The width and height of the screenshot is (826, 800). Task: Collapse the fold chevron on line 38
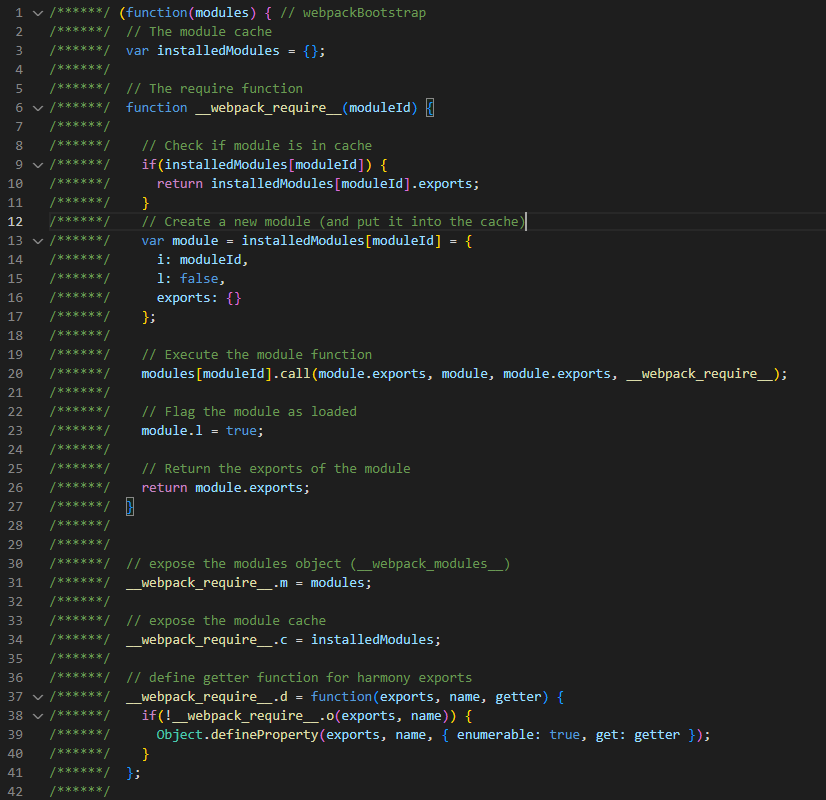pyautogui.click(x=38, y=716)
